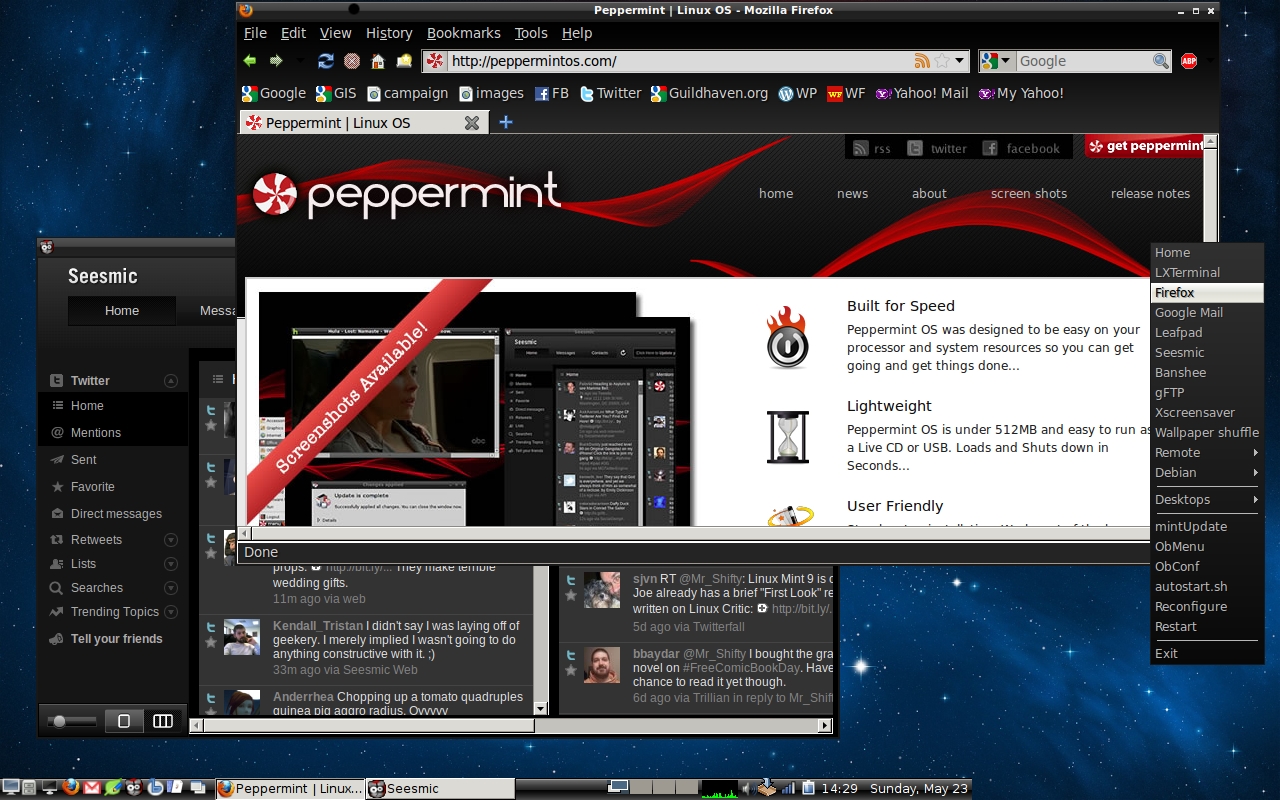
Task: Open the back/forward history dropdown arrow
Action: [299, 61]
